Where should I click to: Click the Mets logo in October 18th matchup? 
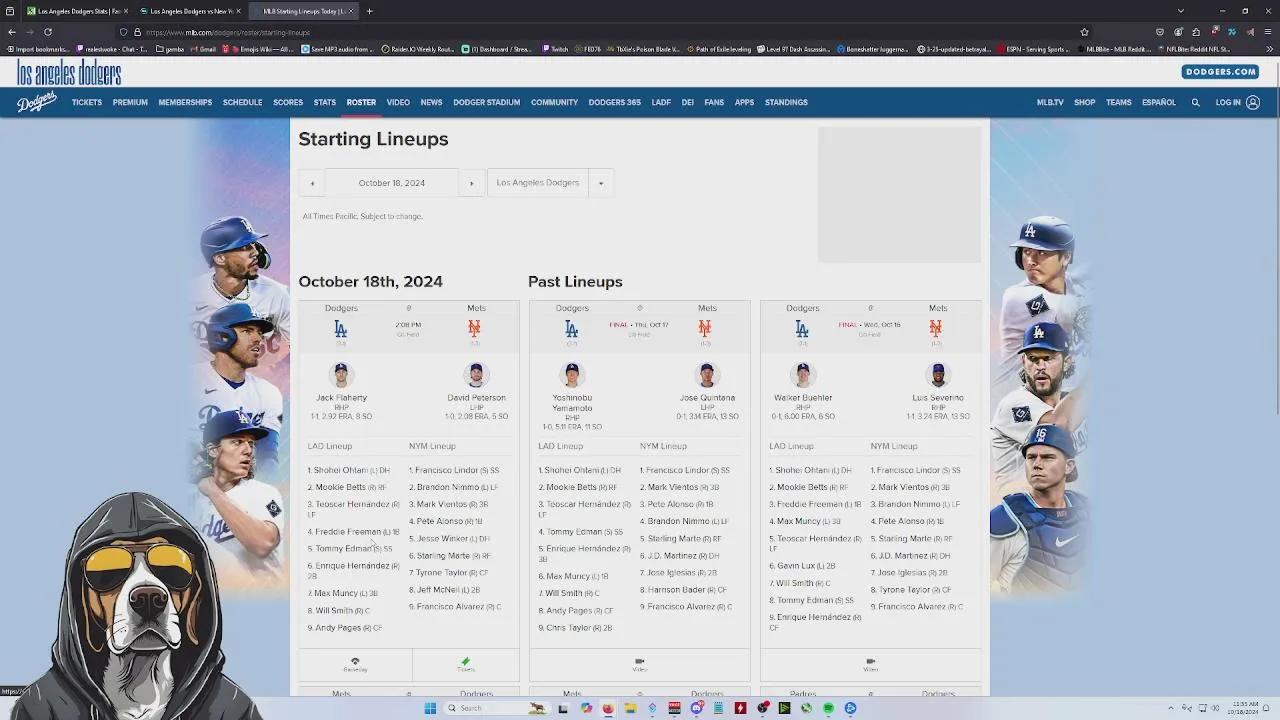[474, 328]
